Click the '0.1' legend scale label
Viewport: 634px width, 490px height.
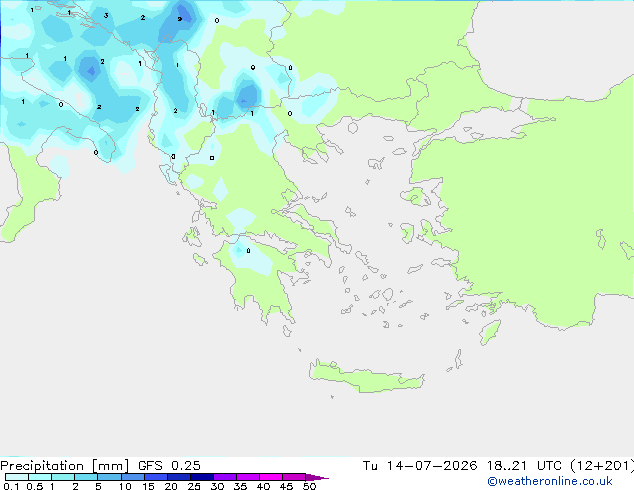11,486
